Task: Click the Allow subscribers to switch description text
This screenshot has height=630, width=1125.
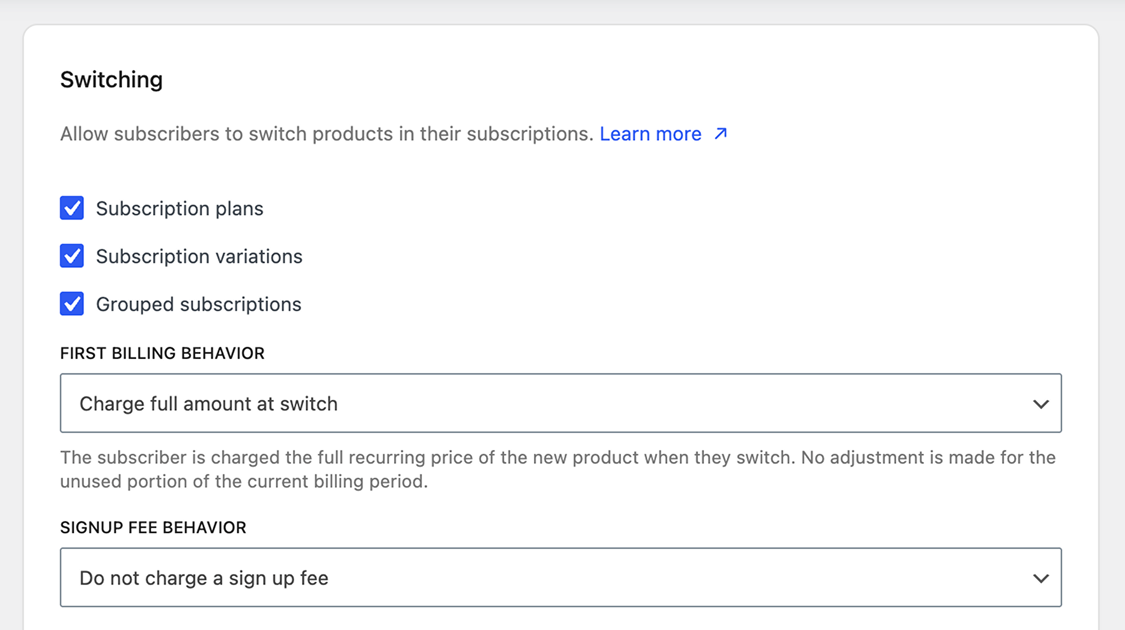Action: (x=326, y=134)
